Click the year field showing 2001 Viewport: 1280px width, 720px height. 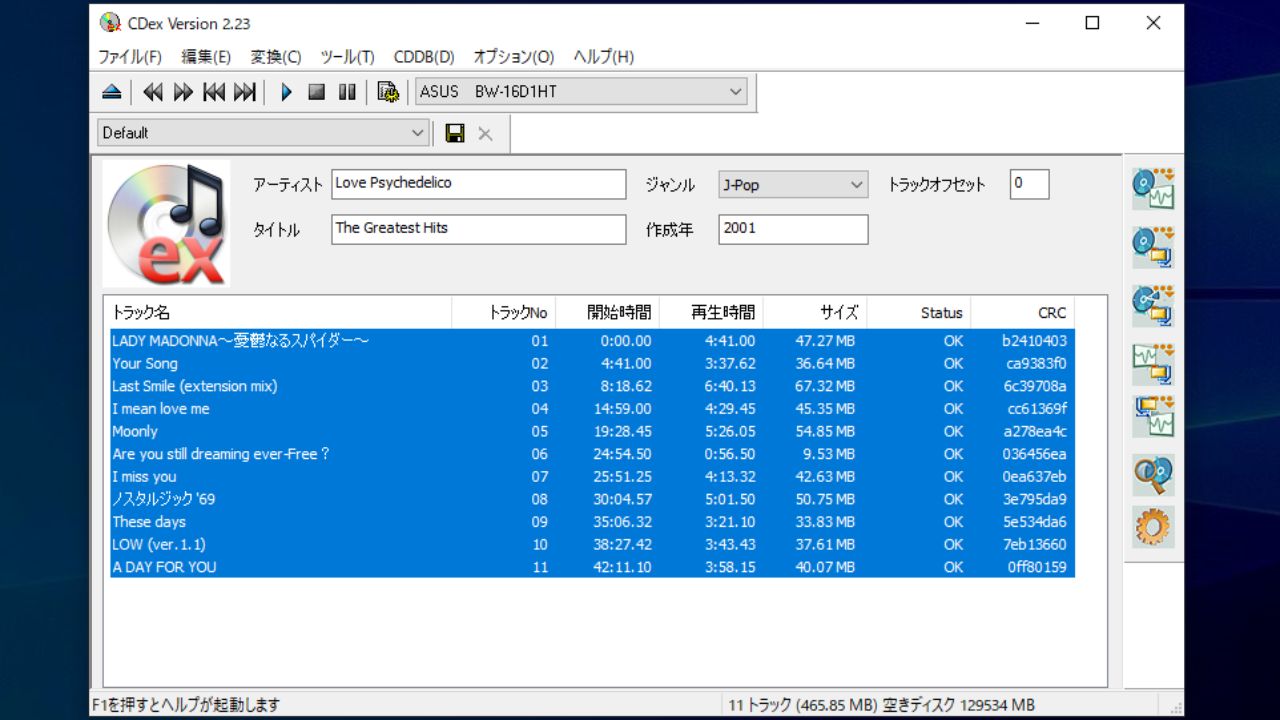[793, 229]
